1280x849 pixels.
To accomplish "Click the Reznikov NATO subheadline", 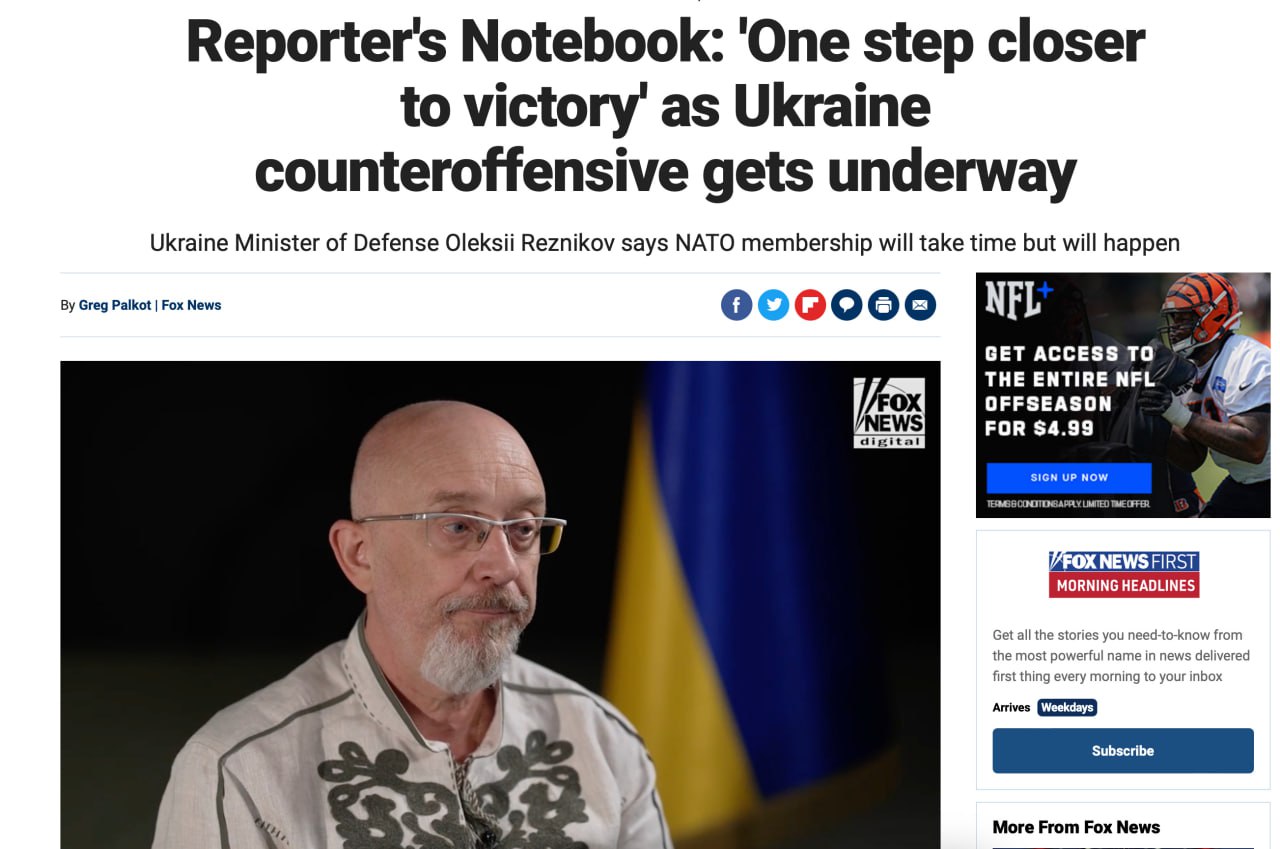I will coord(665,242).
